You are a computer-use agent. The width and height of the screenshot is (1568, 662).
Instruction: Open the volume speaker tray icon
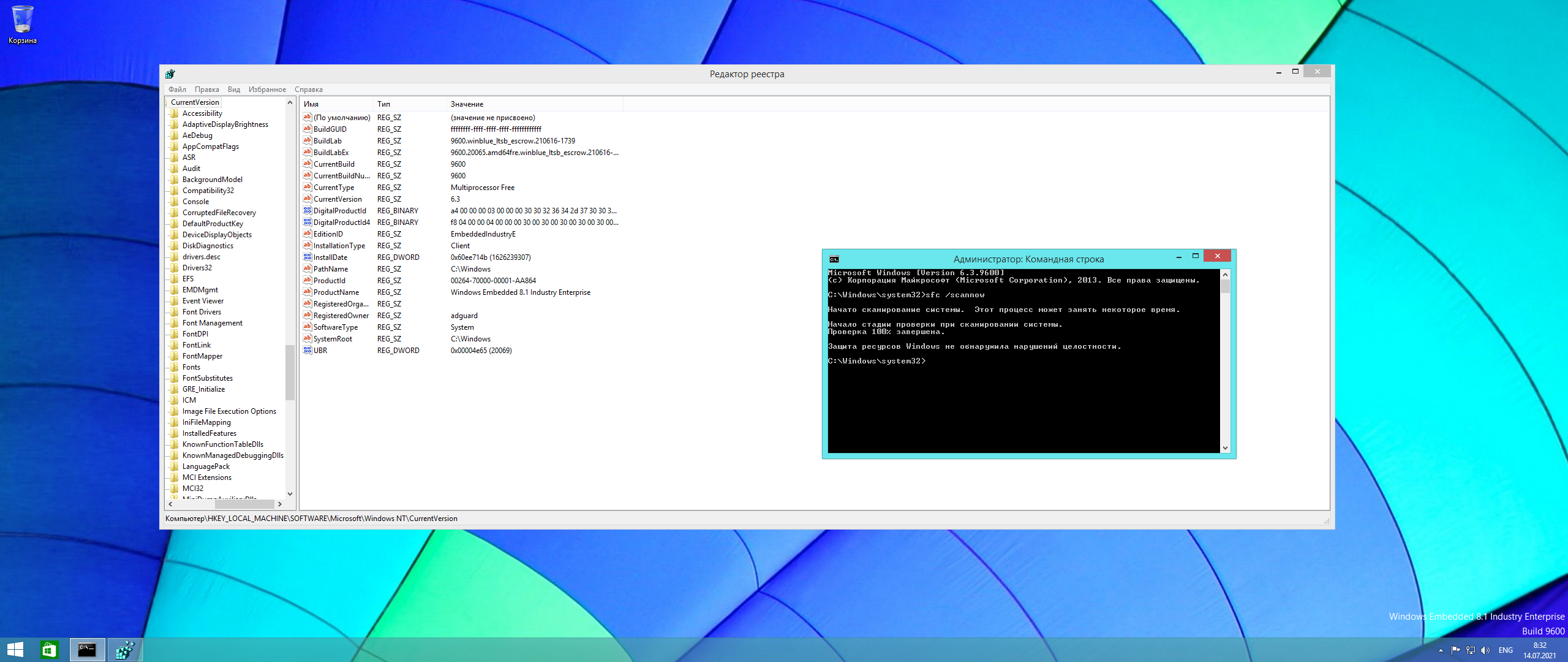pos(1485,650)
